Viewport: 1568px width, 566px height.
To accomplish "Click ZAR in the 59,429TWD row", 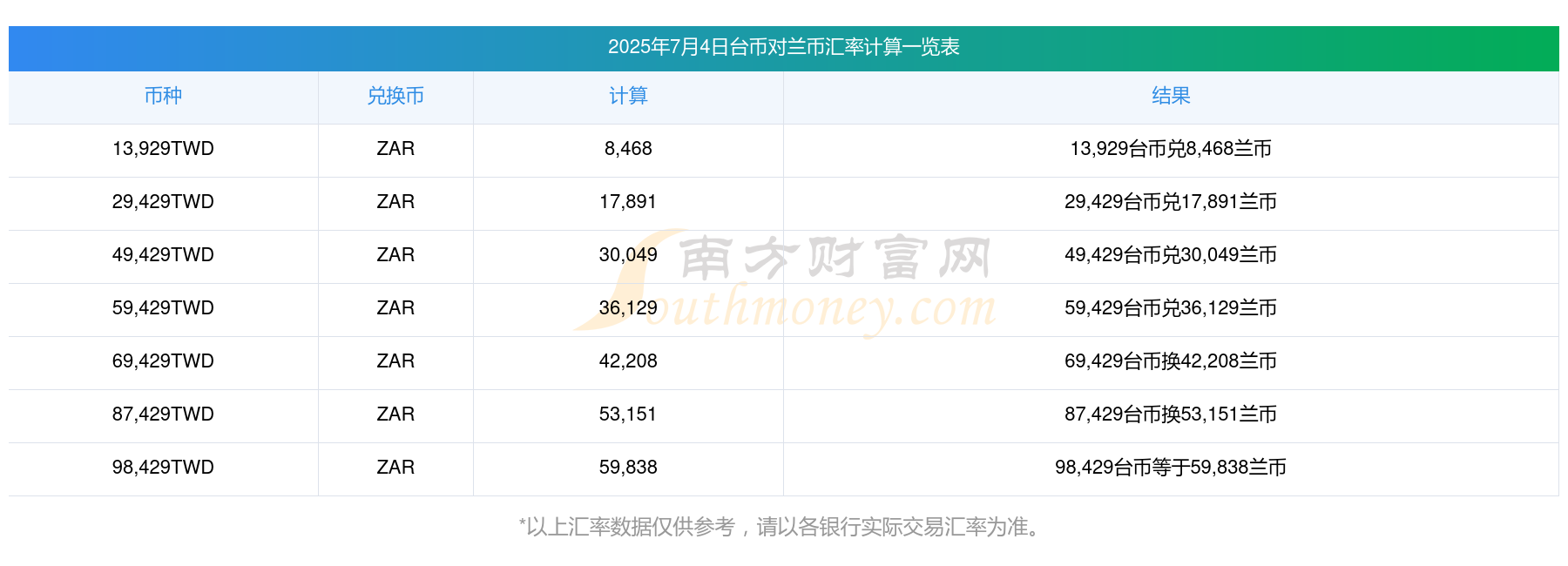I will 395,308.
